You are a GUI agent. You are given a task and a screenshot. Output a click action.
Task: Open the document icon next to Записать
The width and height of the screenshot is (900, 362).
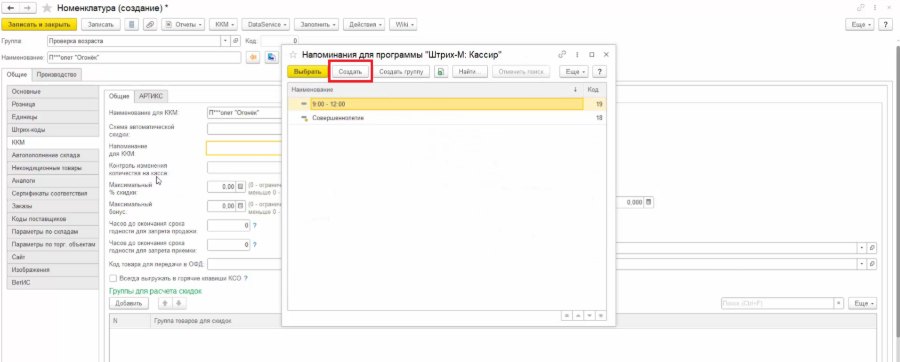point(131,25)
